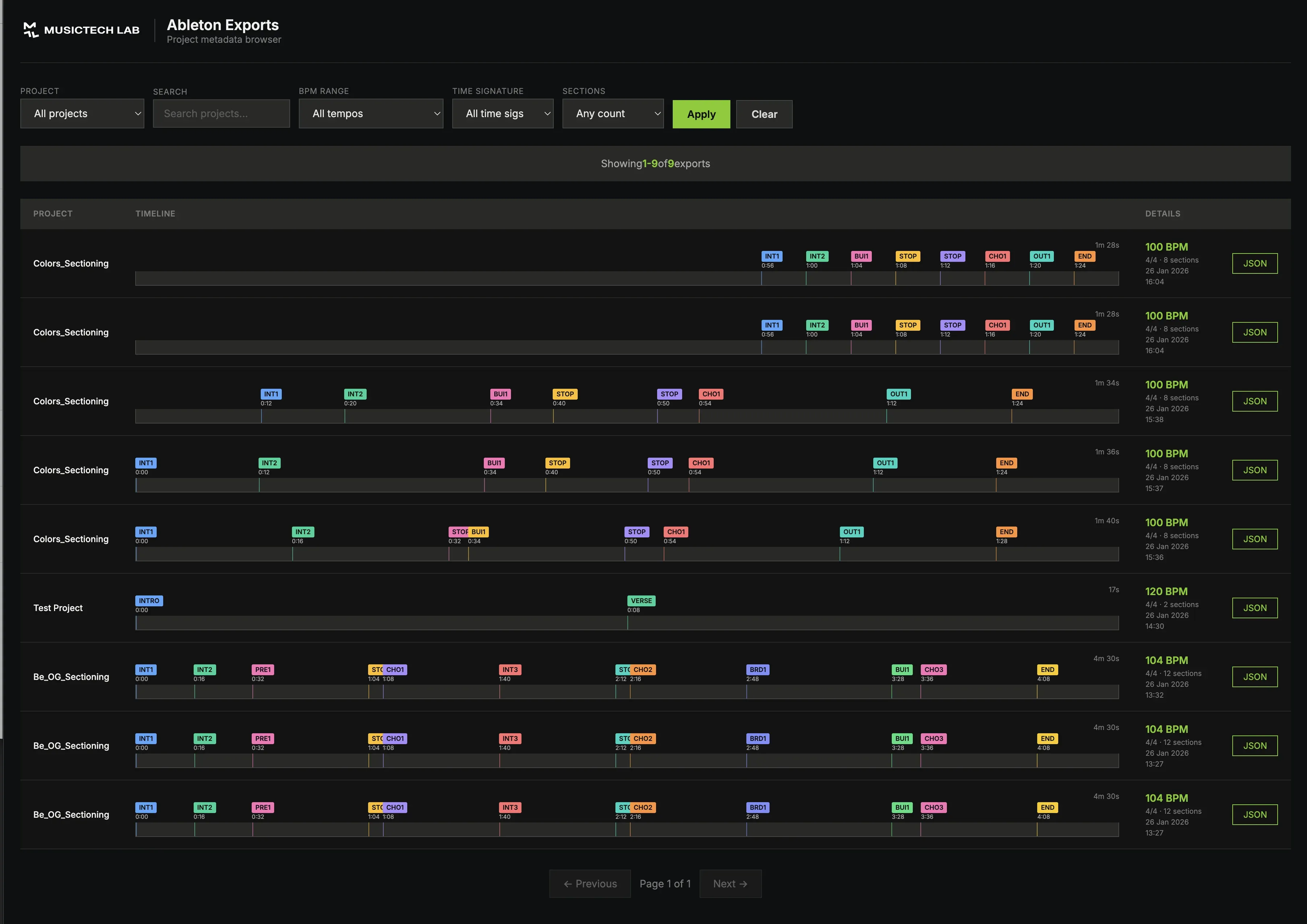Open the All projects dropdown
The width and height of the screenshot is (1307, 924).
(x=82, y=113)
